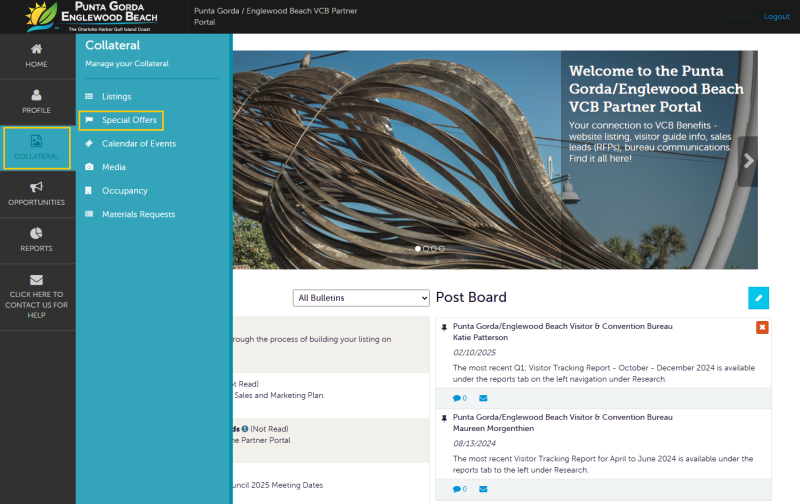
Task: Select the fourth carousel dot
Action: click(441, 248)
